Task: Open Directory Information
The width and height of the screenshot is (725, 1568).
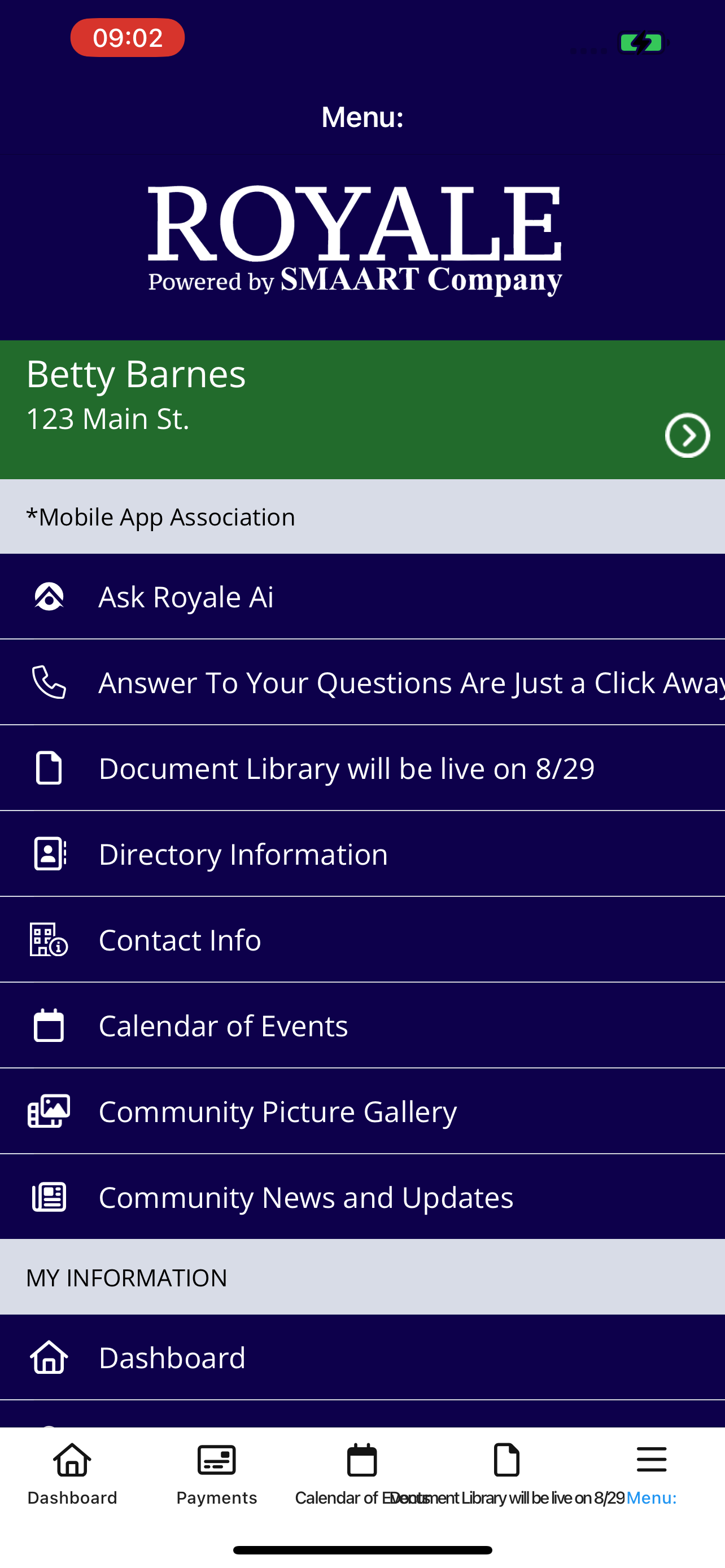Action: pos(362,854)
